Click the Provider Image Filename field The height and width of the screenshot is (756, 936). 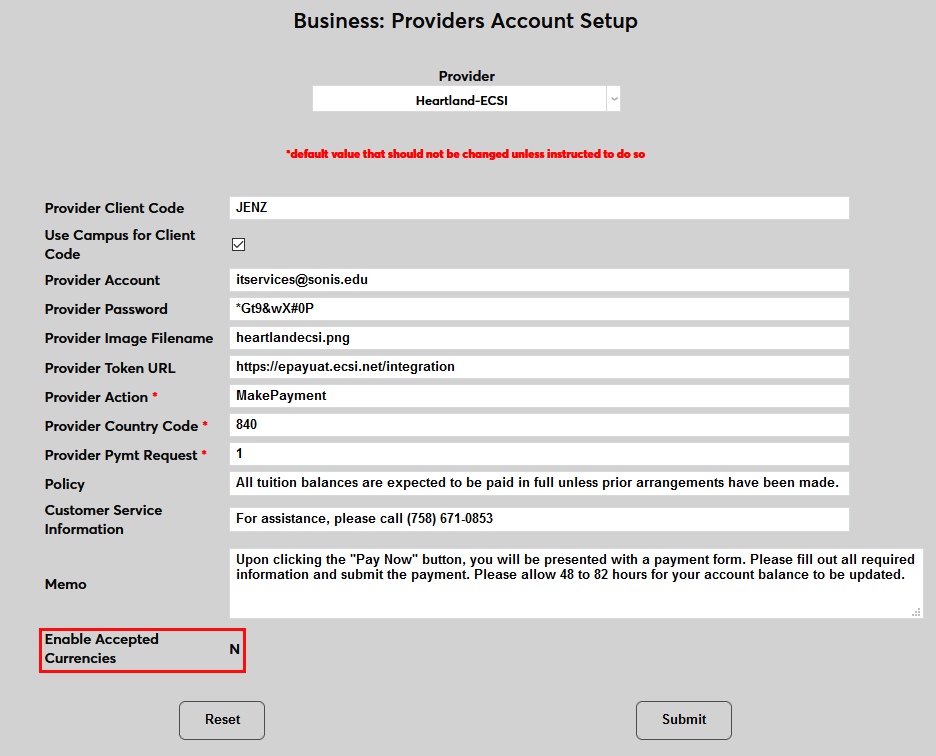[x=539, y=338]
